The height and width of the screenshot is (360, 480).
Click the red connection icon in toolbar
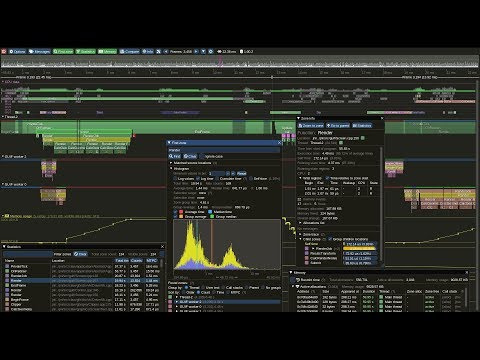[x=4, y=52]
